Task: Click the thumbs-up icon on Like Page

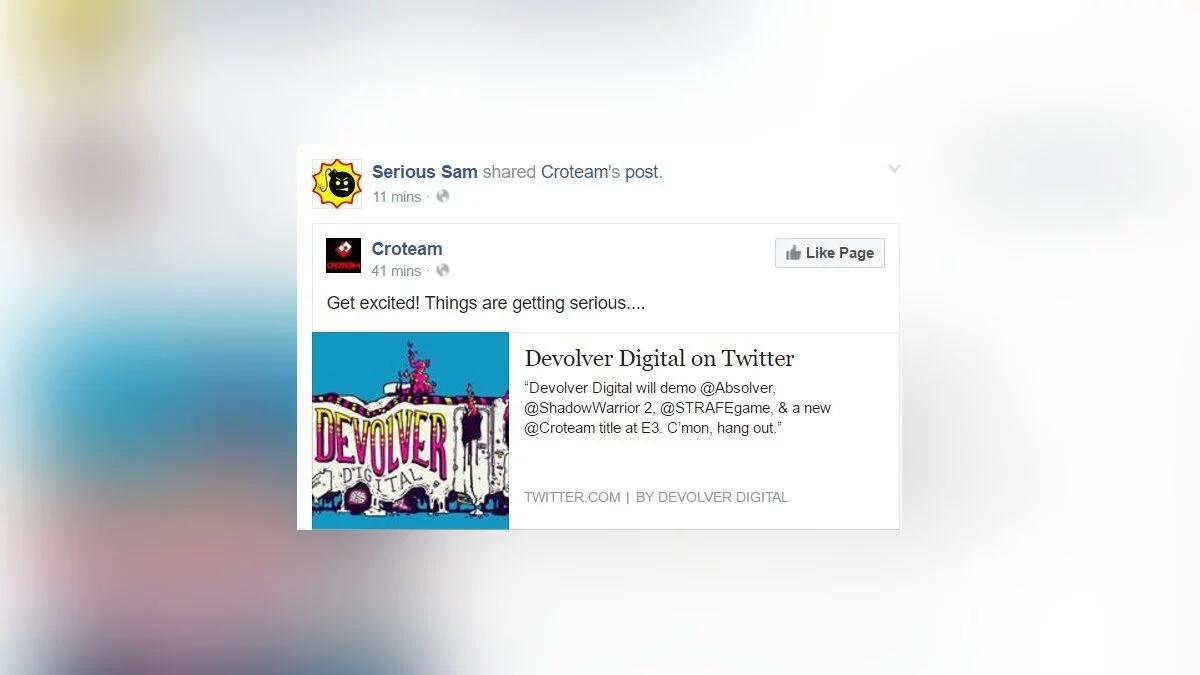Action: click(x=794, y=253)
